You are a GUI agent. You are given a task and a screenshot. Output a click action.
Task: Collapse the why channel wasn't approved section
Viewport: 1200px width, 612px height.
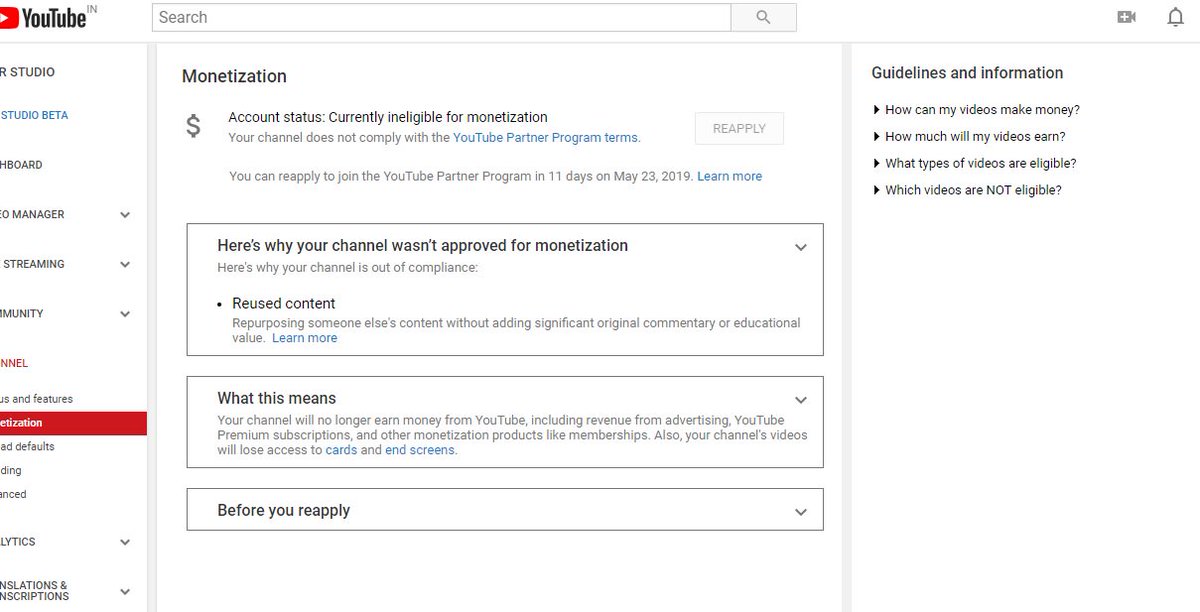[x=800, y=247]
